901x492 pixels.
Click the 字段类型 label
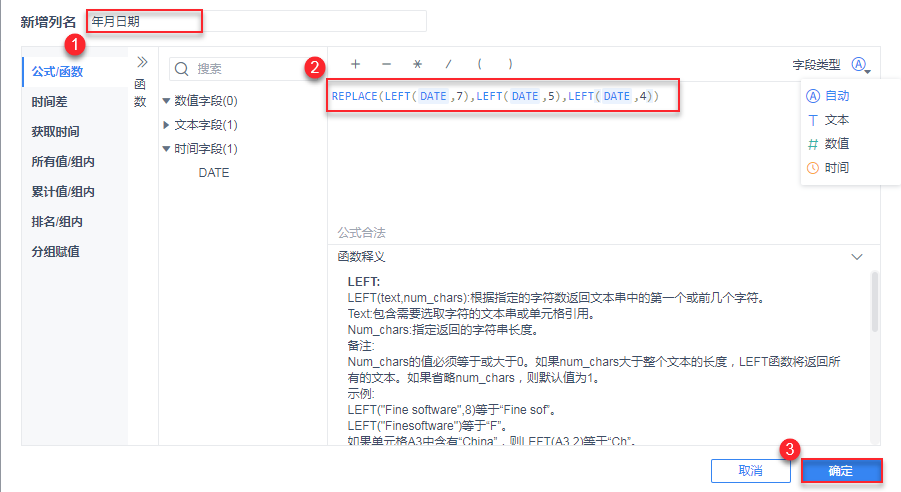817,65
